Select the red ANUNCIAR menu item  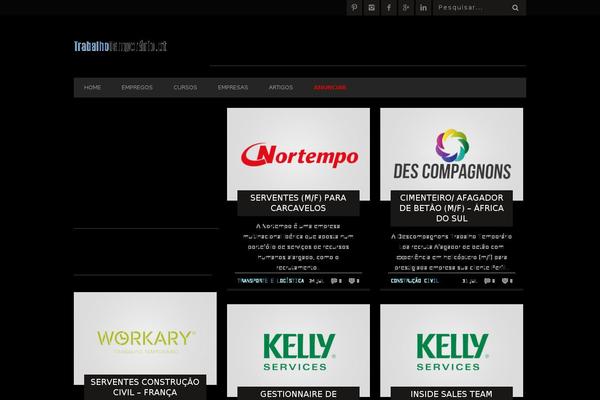point(330,88)
